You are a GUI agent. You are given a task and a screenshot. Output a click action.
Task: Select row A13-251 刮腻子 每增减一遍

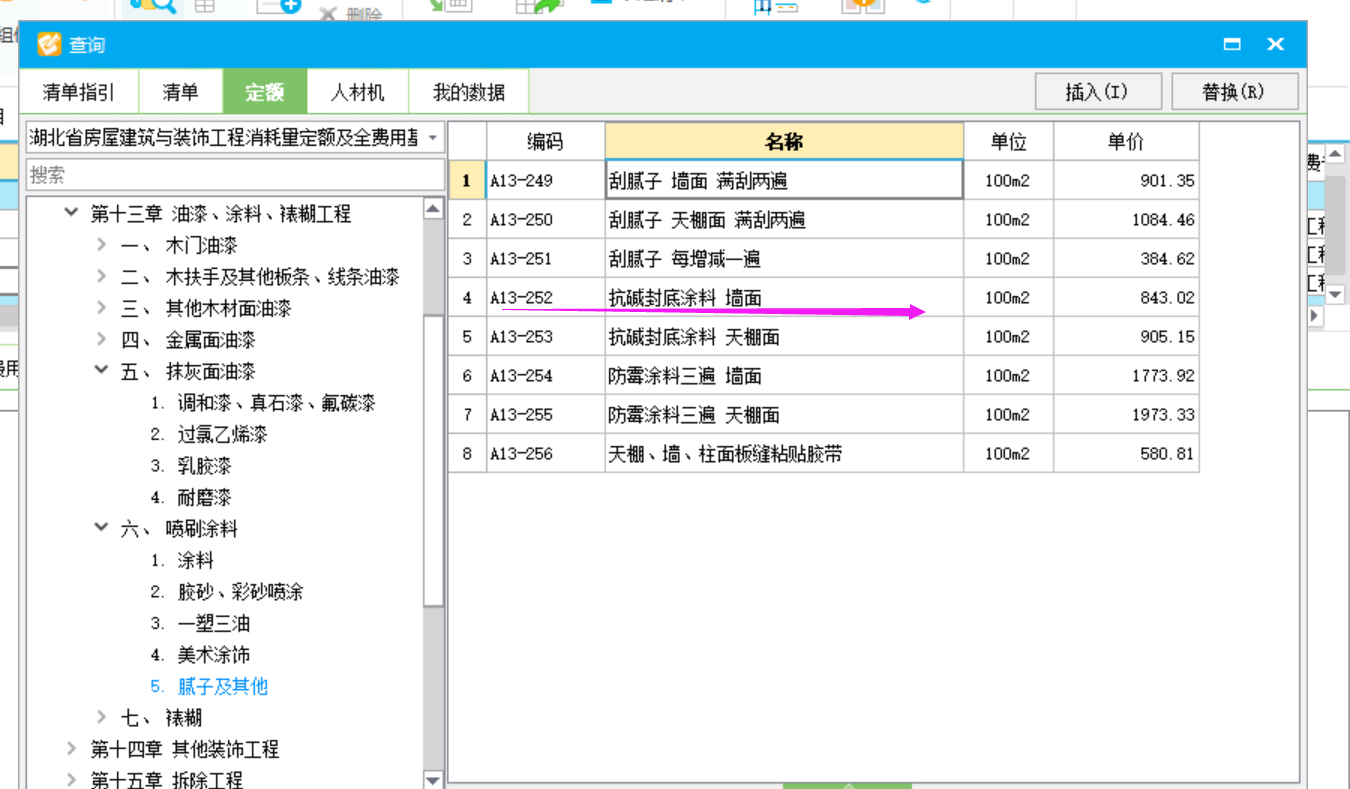coord(823,259)
